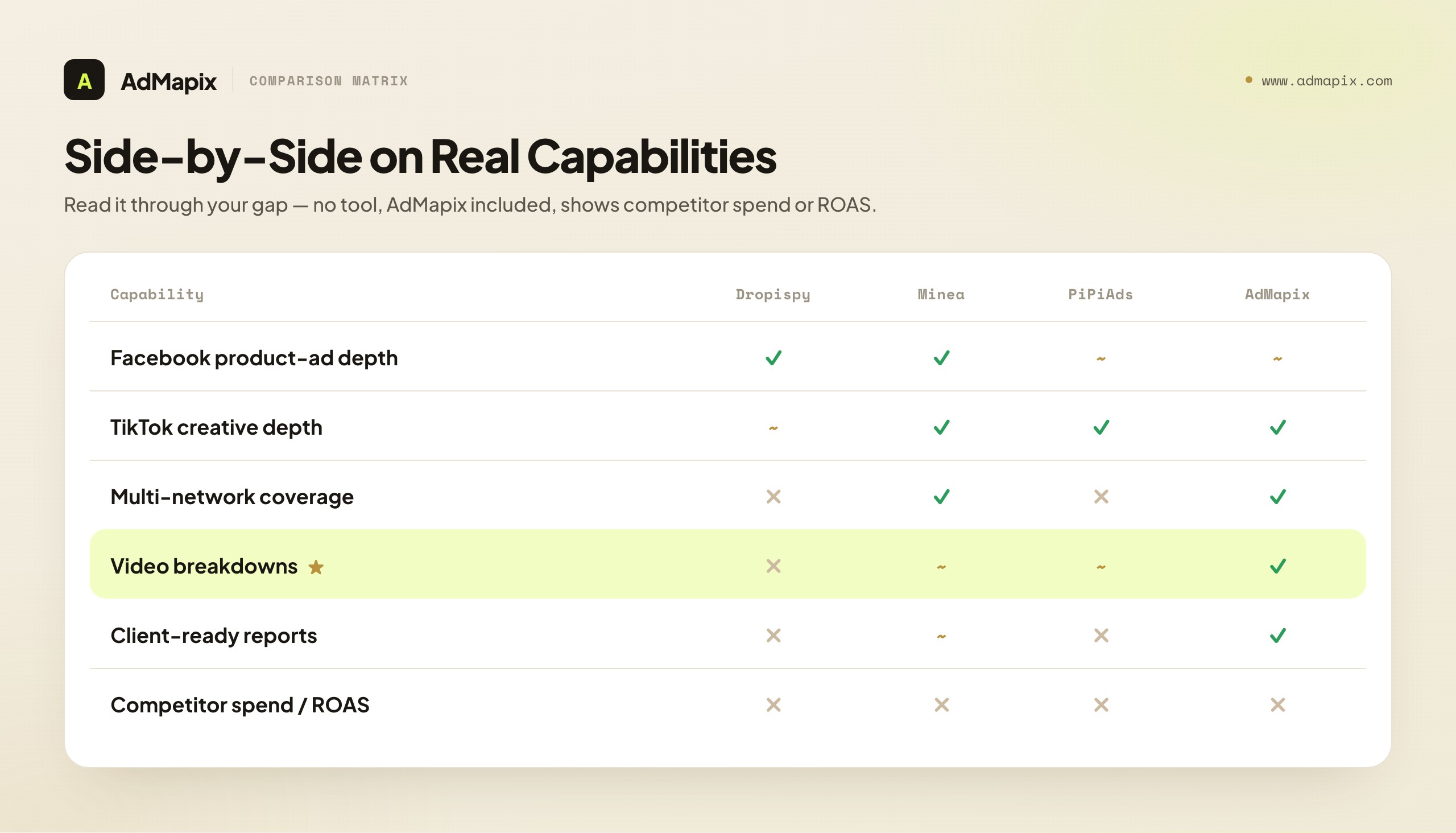Click the AdMapix logo badge with letter A
1456x833 pixels.
84,80
